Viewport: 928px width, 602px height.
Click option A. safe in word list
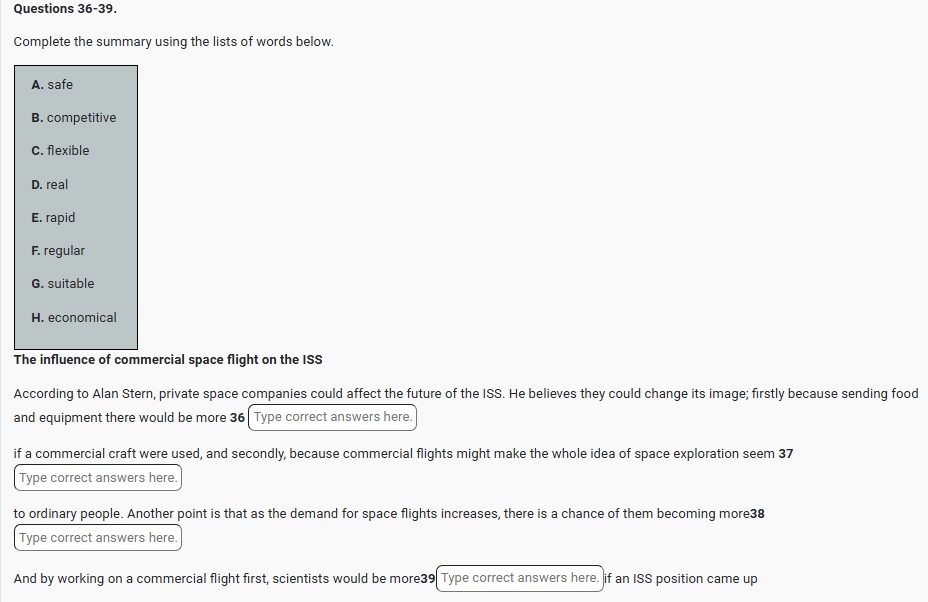click(52, 85)
